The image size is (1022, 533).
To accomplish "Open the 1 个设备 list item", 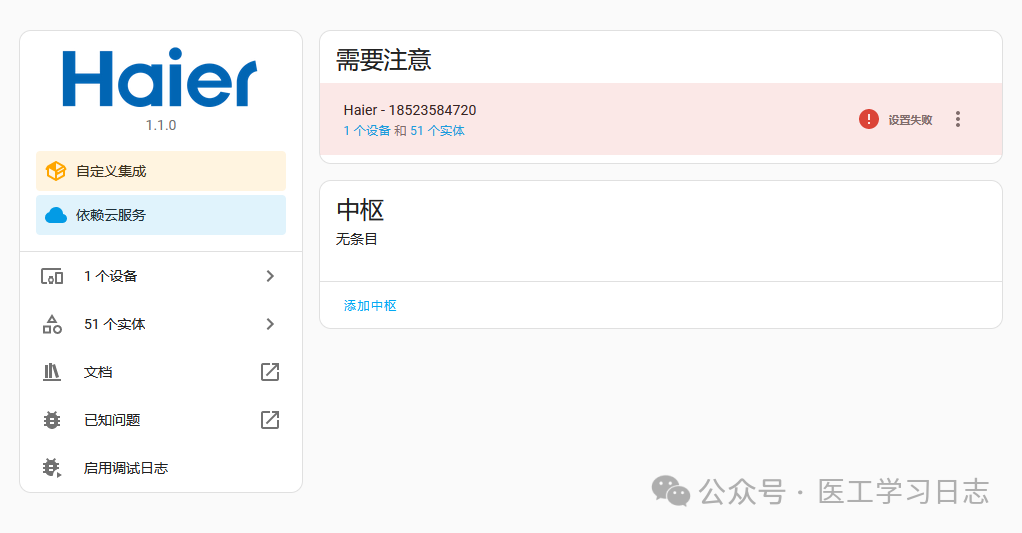I will [161, 276].
